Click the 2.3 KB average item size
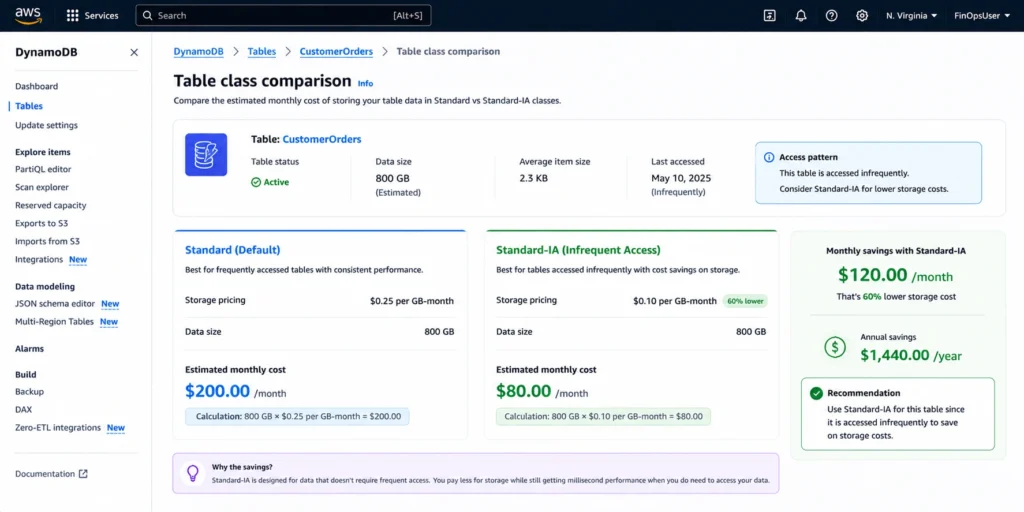This screenshot has height=512, width=1024. tap(534, 178)
